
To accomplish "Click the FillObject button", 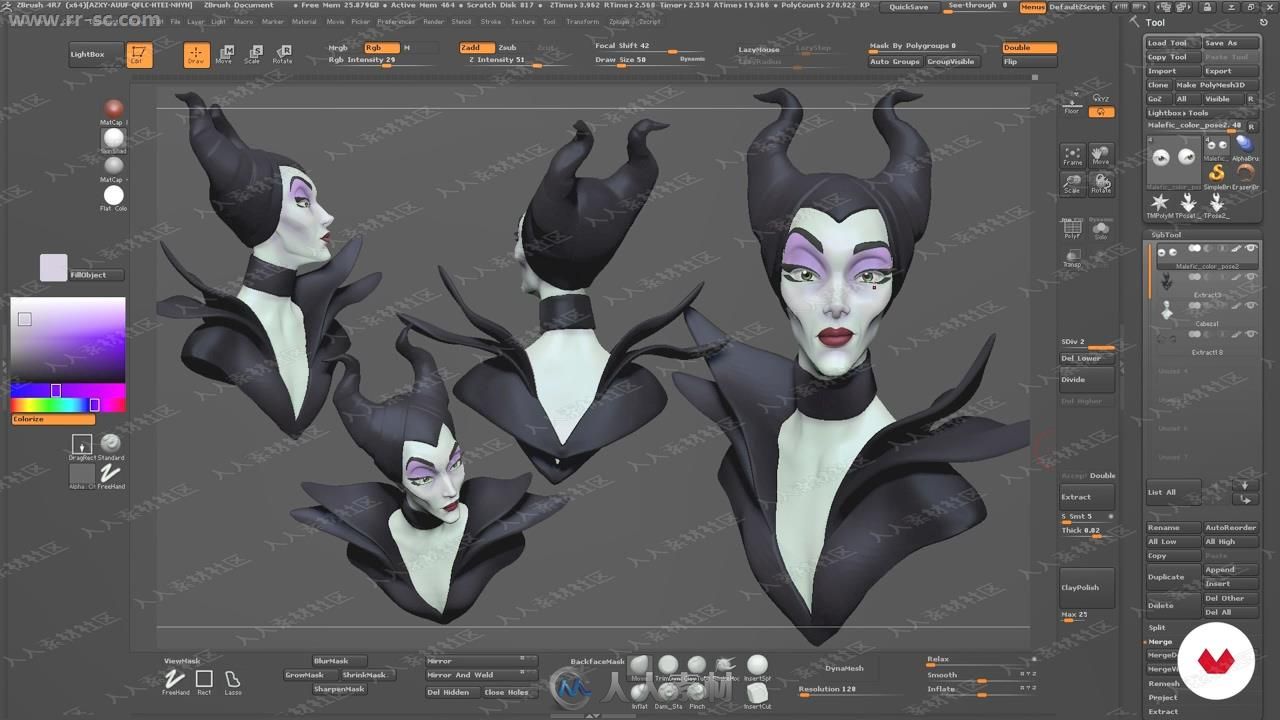I will pos(97,274).
